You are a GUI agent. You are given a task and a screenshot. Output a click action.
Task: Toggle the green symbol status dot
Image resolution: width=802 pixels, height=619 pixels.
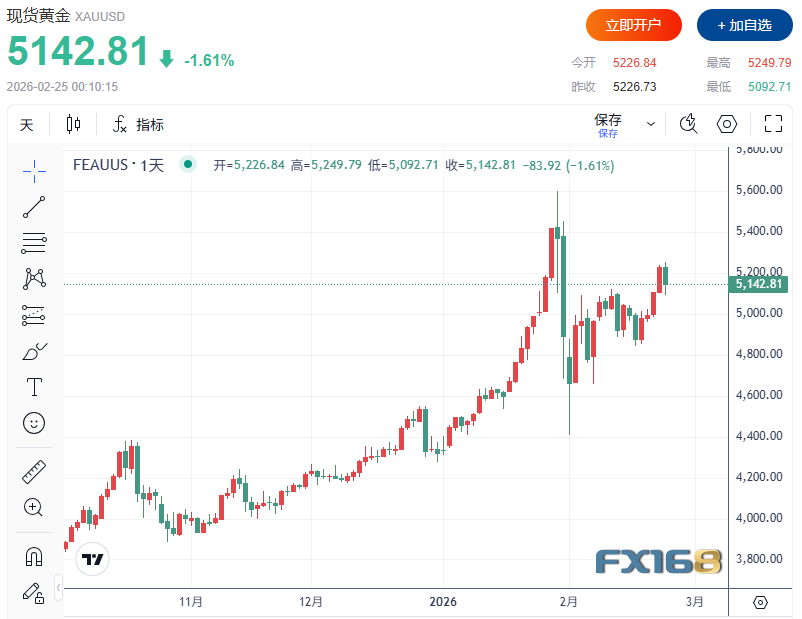tap(187, 165)
